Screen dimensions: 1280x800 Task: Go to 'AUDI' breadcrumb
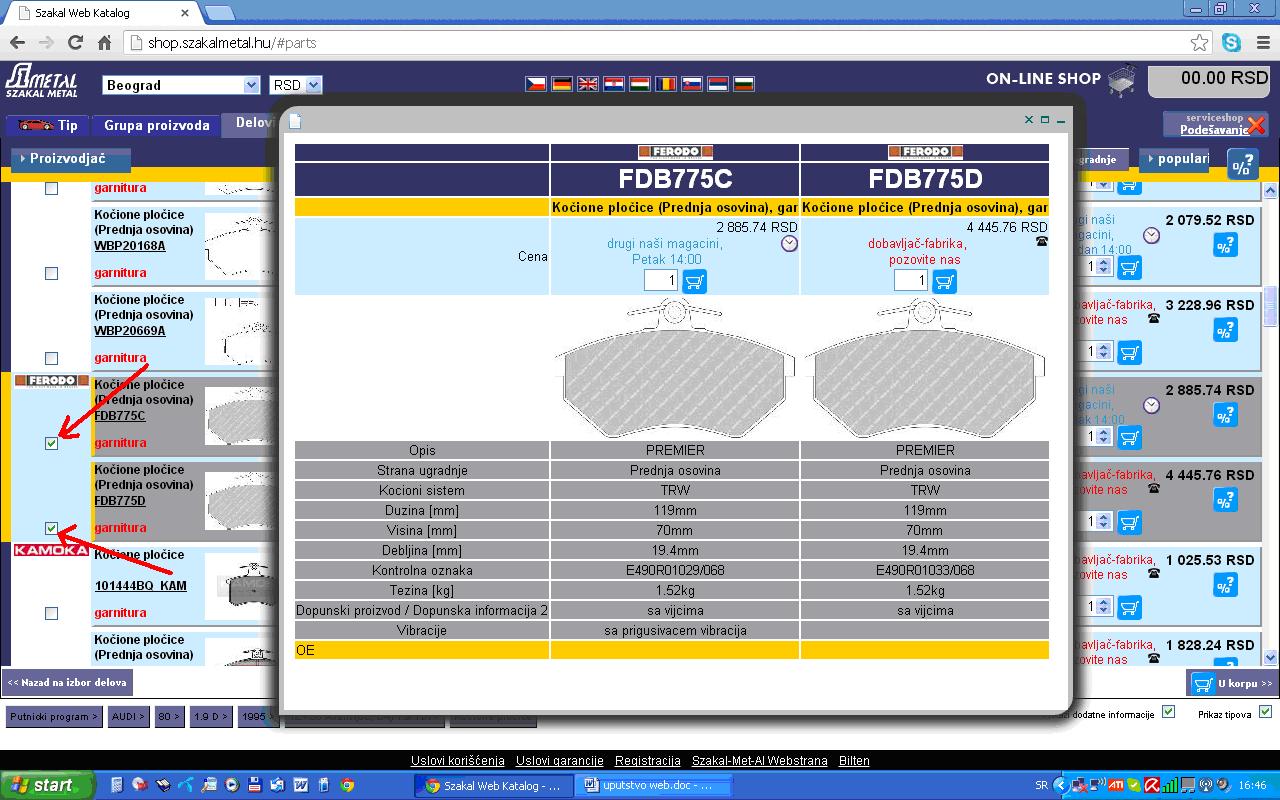(129, 716)
